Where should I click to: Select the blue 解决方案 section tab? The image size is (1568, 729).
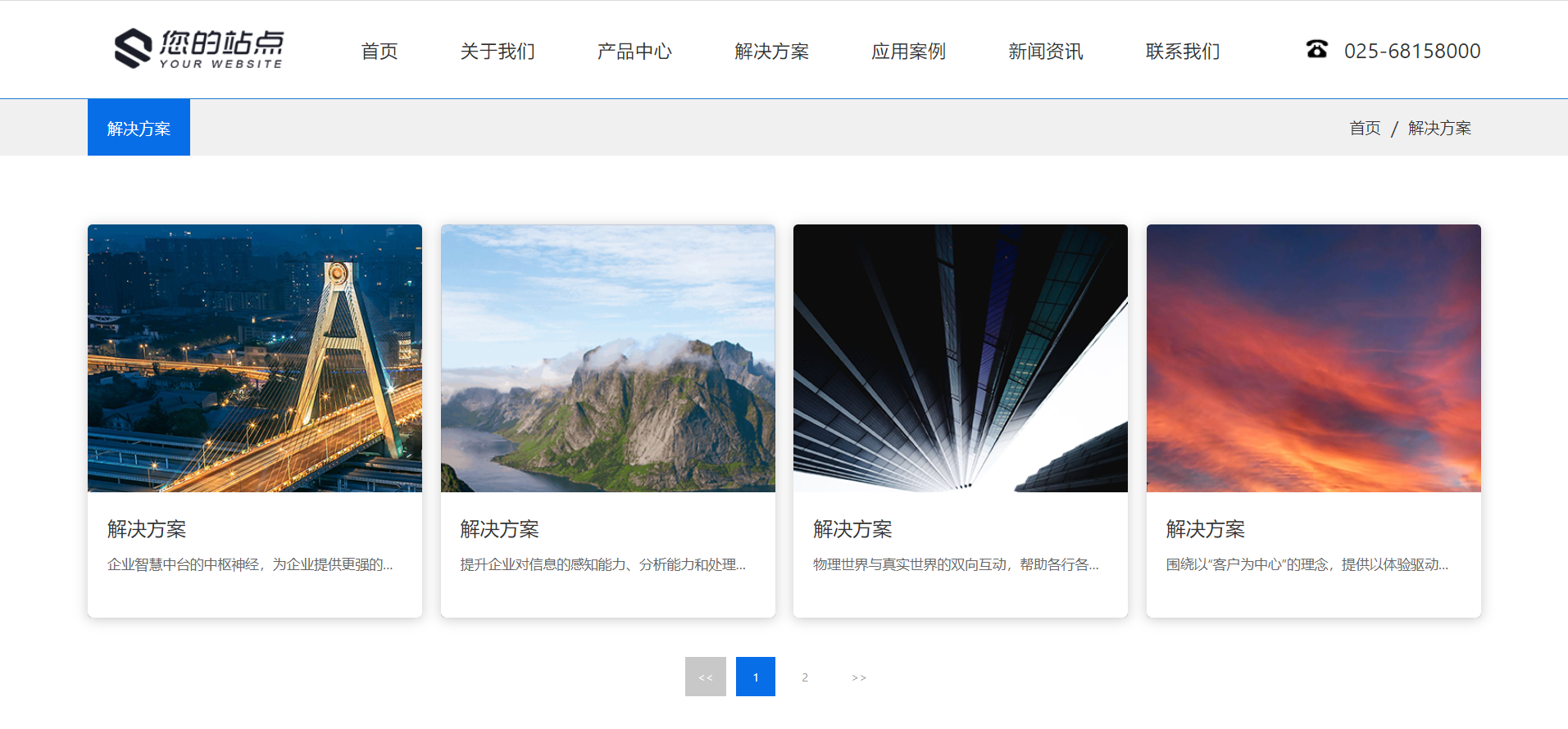139,128
